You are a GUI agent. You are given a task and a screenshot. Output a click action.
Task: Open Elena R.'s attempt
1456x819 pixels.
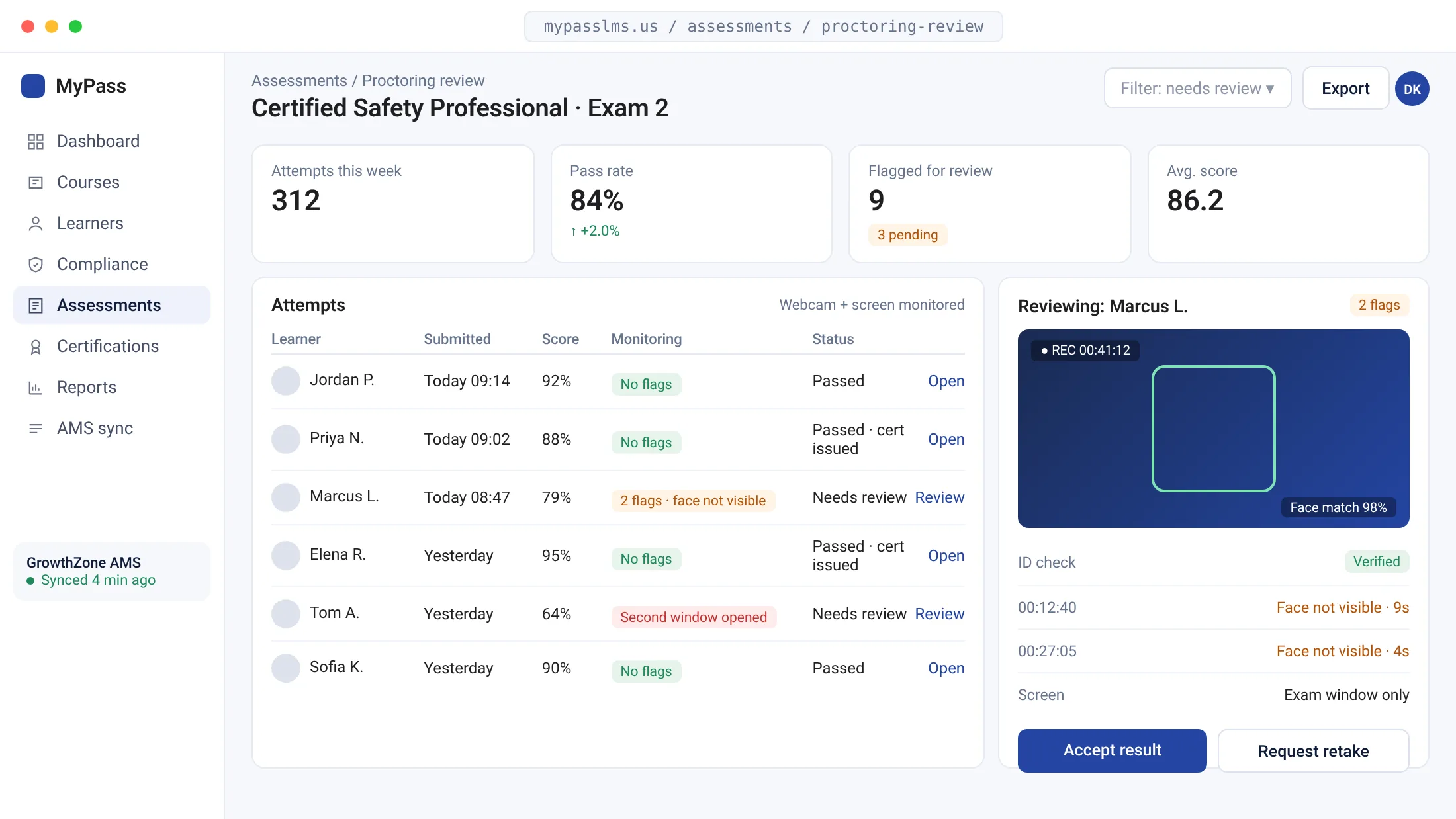click(946, 556)
